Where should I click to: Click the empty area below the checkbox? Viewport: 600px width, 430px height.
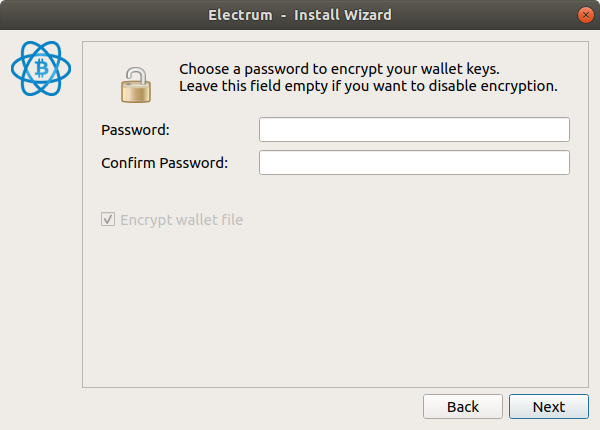(x=335, y=306)
